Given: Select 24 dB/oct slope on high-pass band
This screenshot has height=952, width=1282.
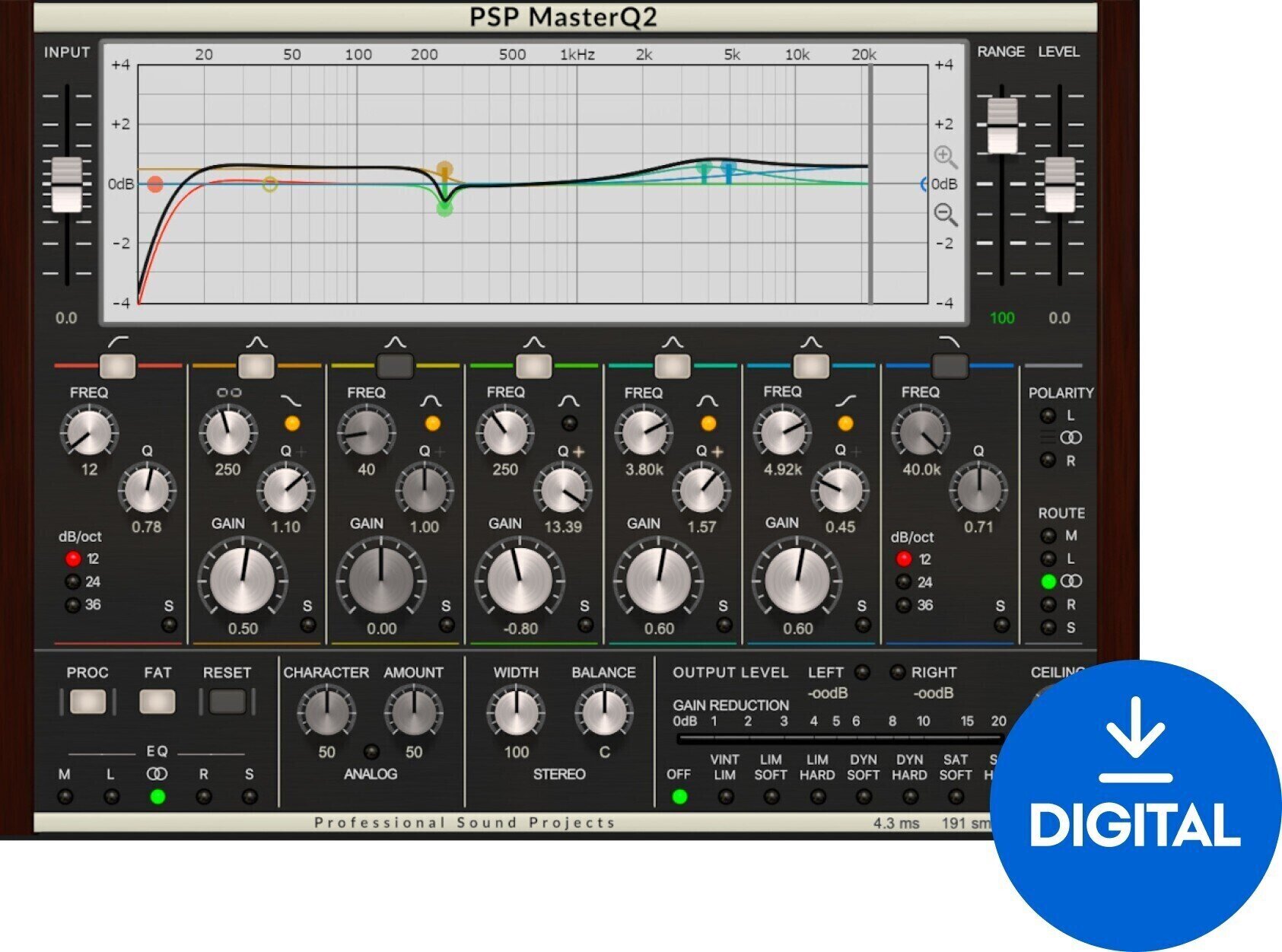Looking at the screenshot, I should point(73,582).
